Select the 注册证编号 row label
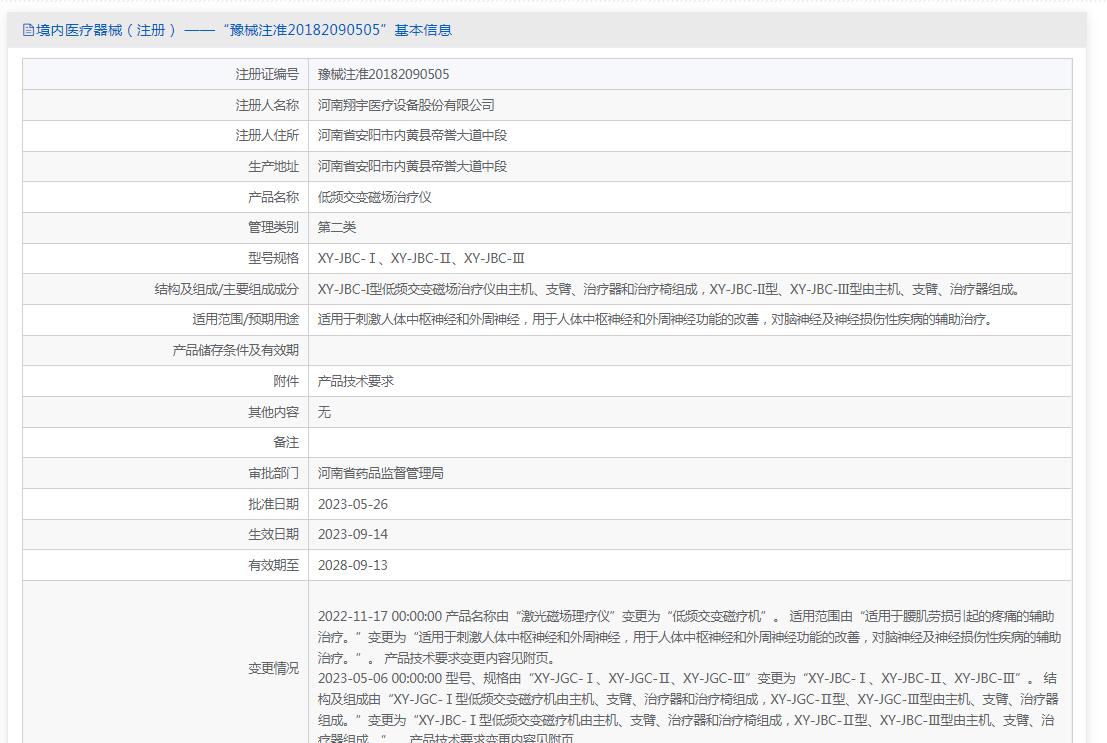The width and height of the screenshot is (1107, 743). coord(267,74)
